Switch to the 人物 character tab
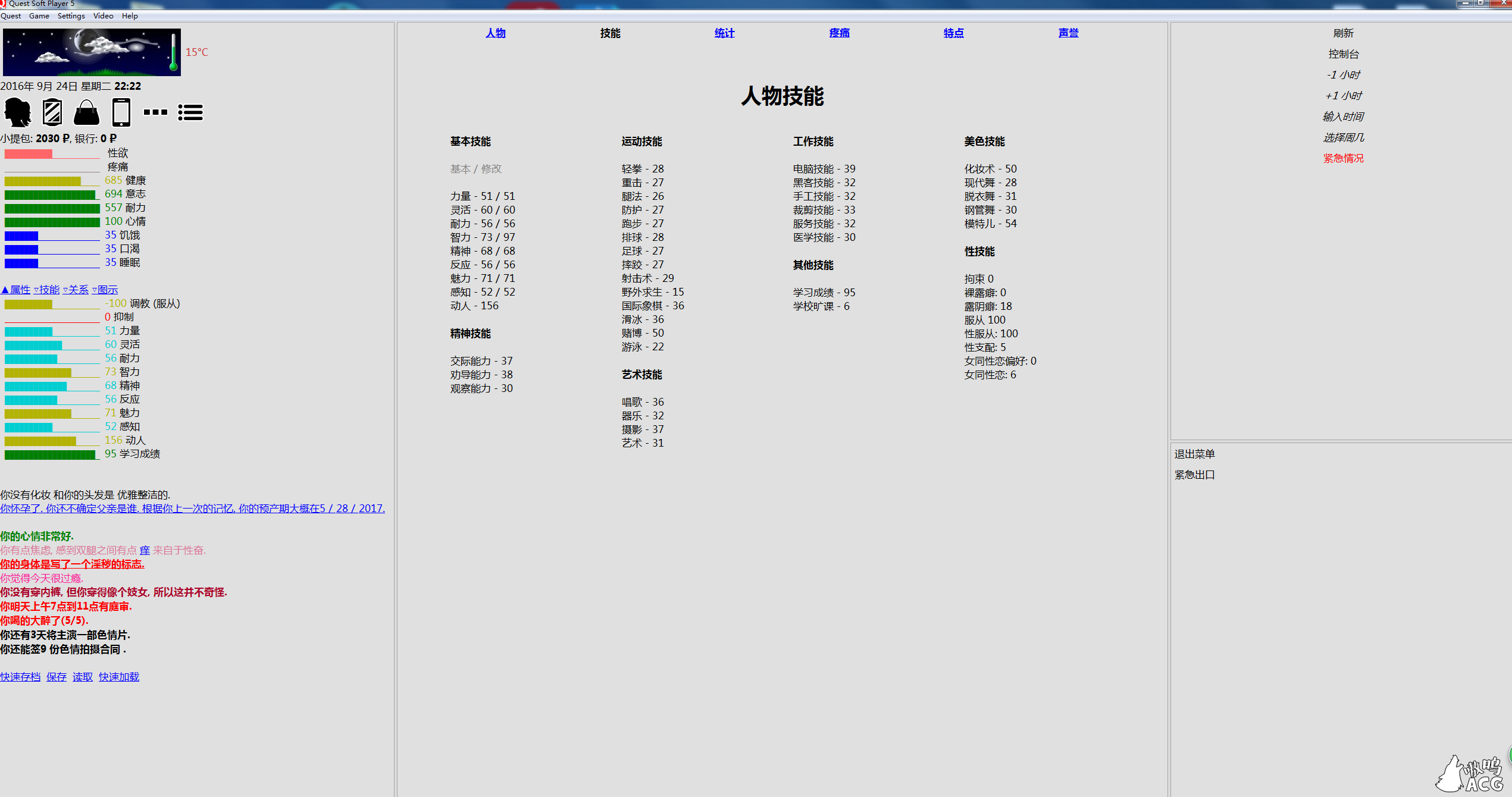 495,33
